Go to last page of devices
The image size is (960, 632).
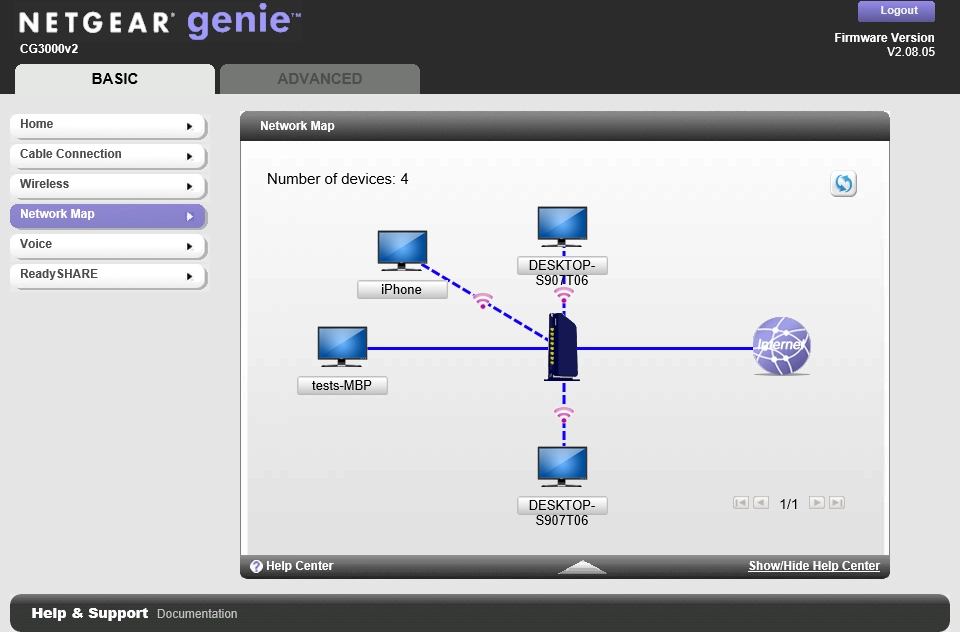click(x=837, y=503)
